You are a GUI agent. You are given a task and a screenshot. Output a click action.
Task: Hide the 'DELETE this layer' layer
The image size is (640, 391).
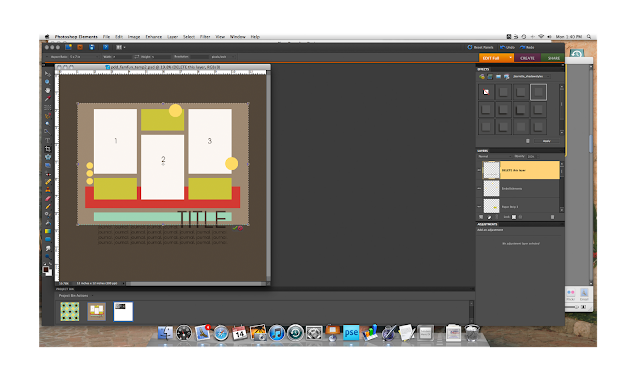[479, 170]
